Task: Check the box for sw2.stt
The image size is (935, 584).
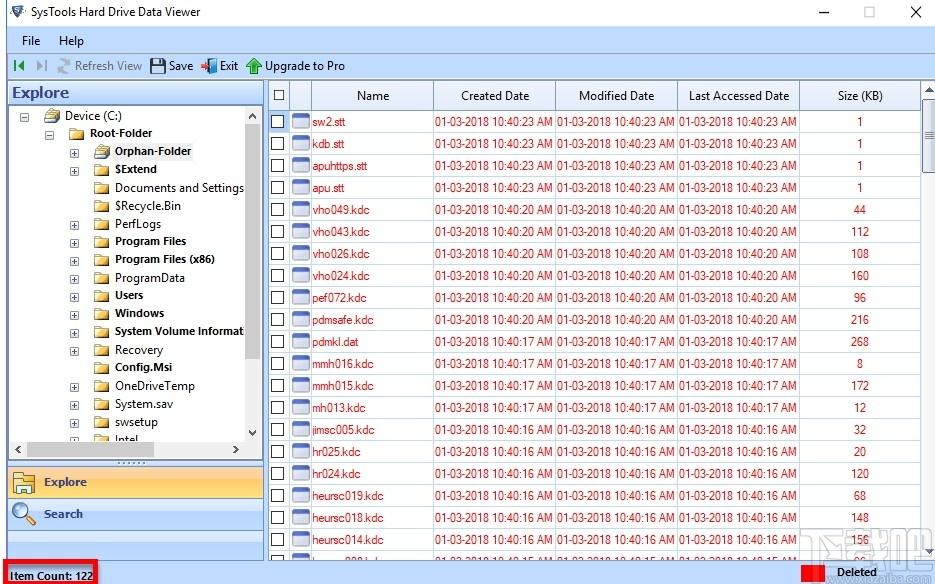Action: (x=277, y=121)
